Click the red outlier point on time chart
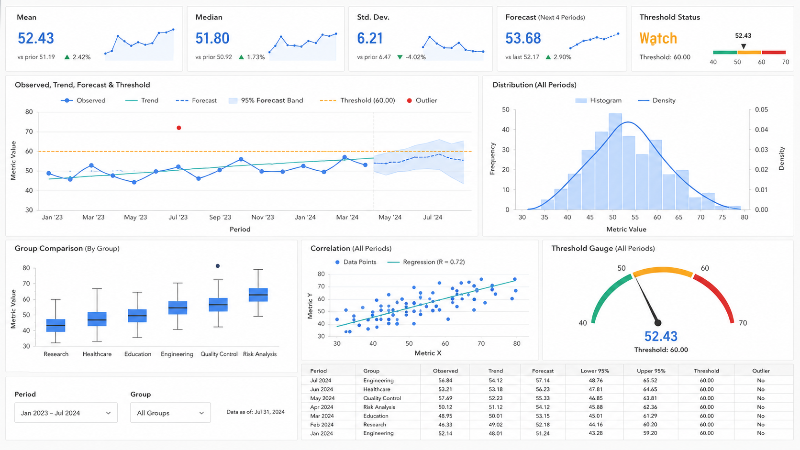This screenshot has height=450, width=800. [x=179, y=128]
